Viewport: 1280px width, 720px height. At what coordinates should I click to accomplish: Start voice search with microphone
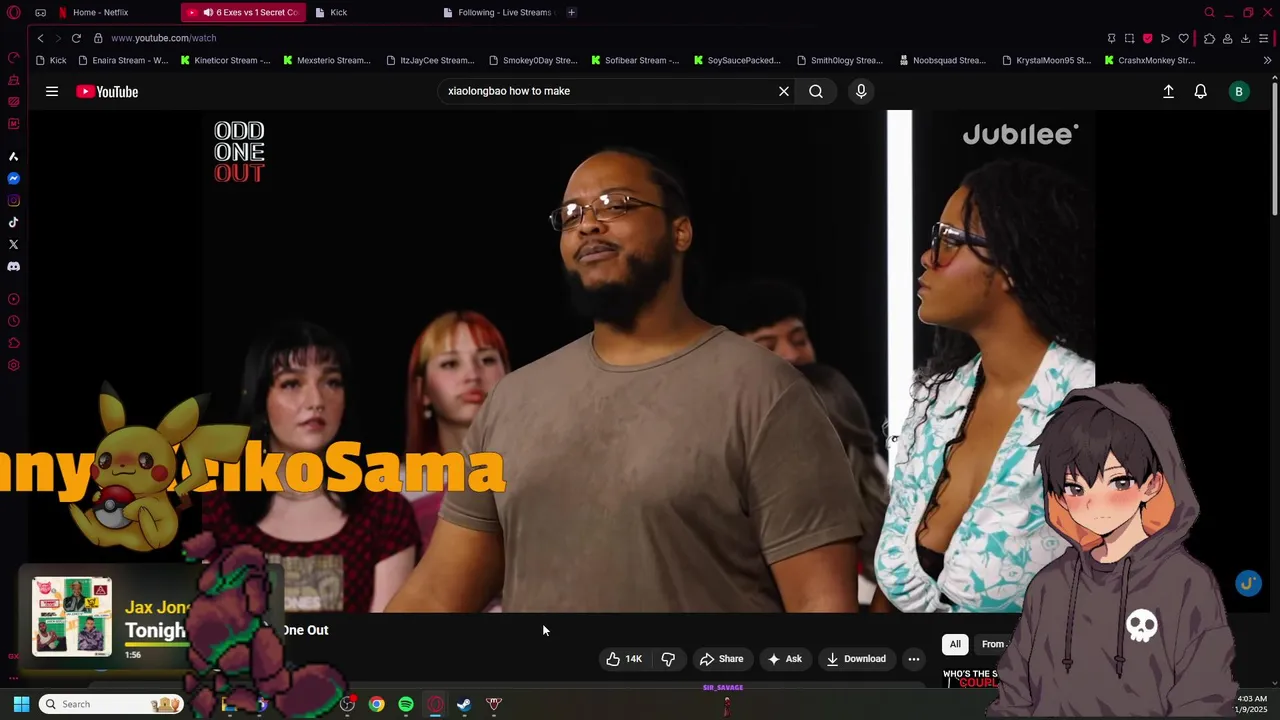click(x=861, y=91)
